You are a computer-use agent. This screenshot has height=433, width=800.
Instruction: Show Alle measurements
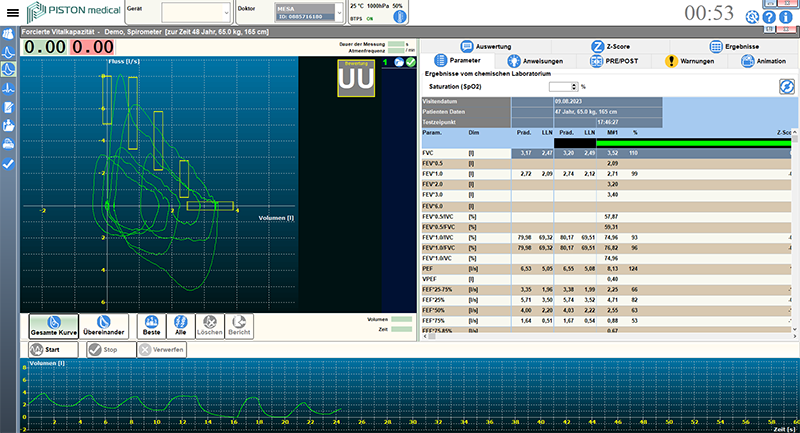click(x=181, y=326)
